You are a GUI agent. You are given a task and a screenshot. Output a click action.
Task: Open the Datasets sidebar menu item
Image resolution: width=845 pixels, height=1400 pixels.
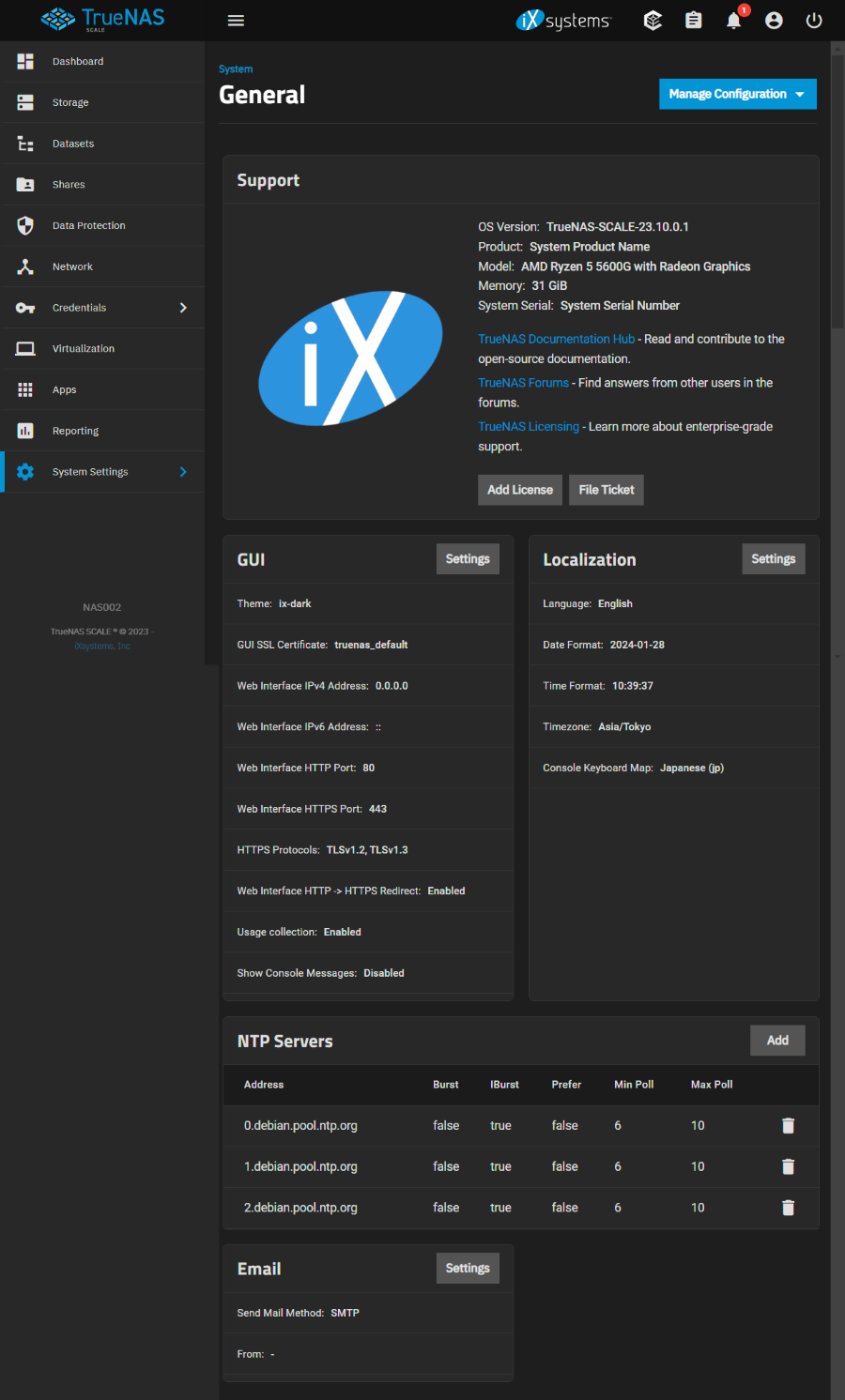pos(73,144)
